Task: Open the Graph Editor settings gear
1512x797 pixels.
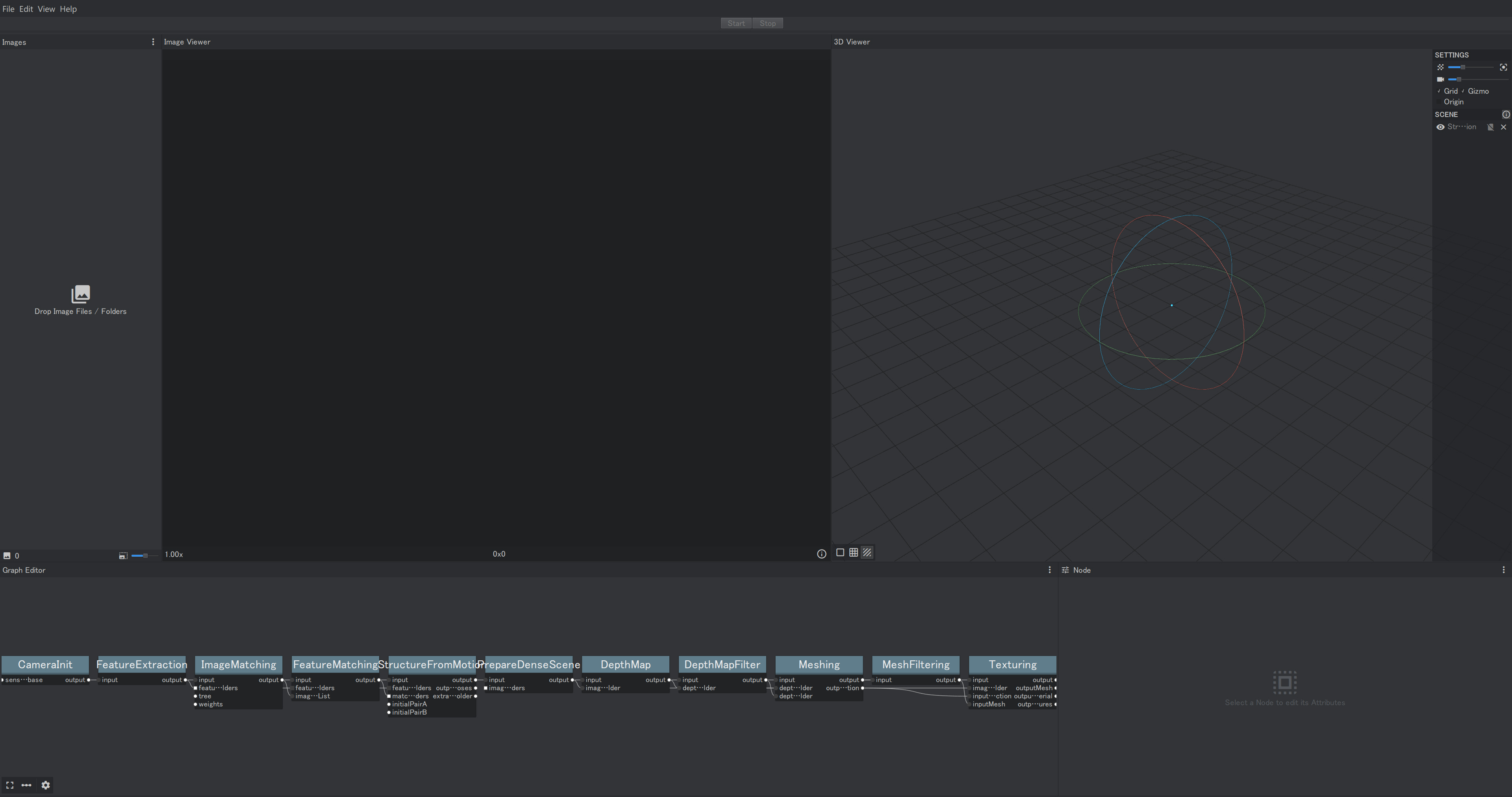Action: tap(45, 785)
